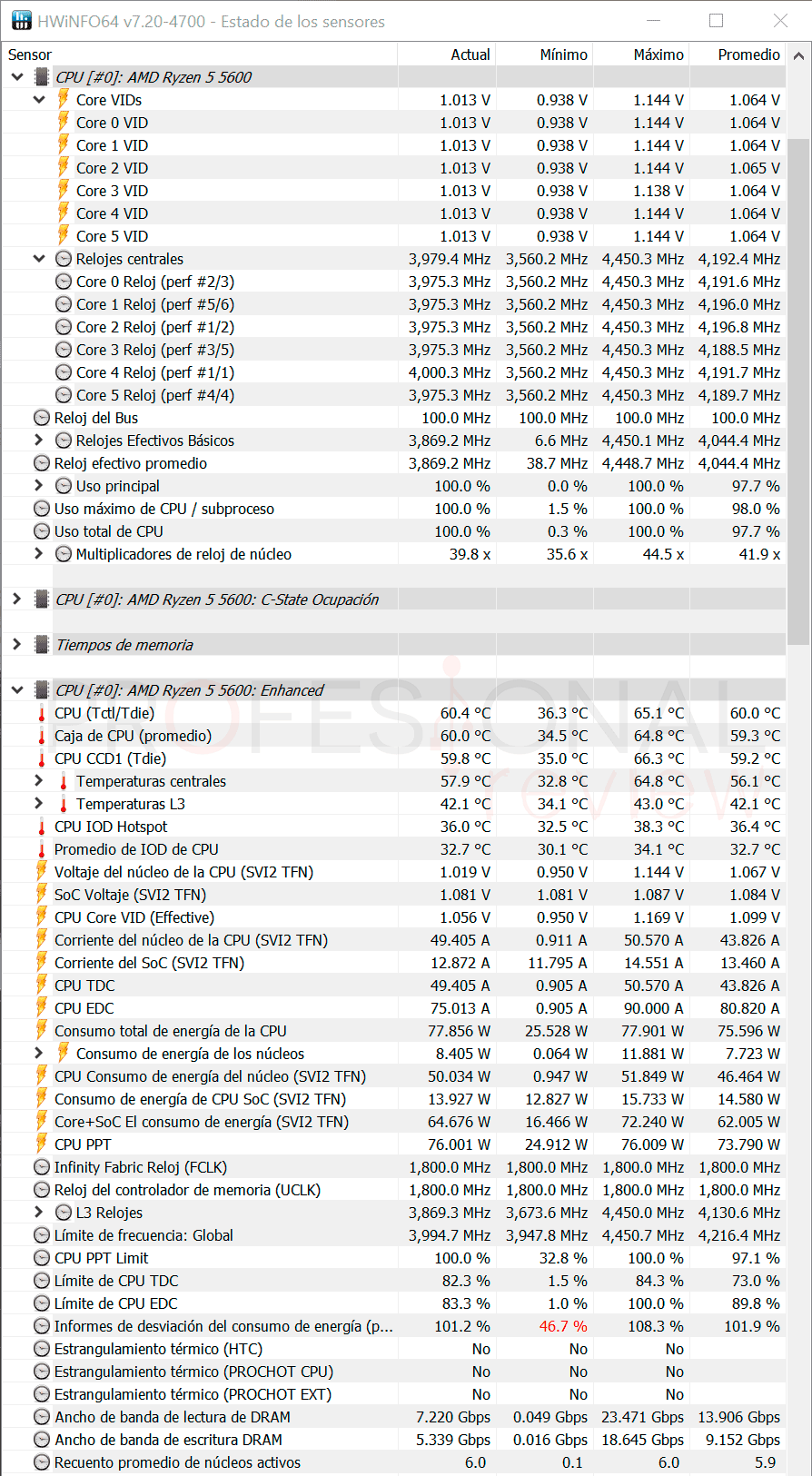Collapse the Relojes centrales group
812x1476 pixels.
click(x=39, y=259)
